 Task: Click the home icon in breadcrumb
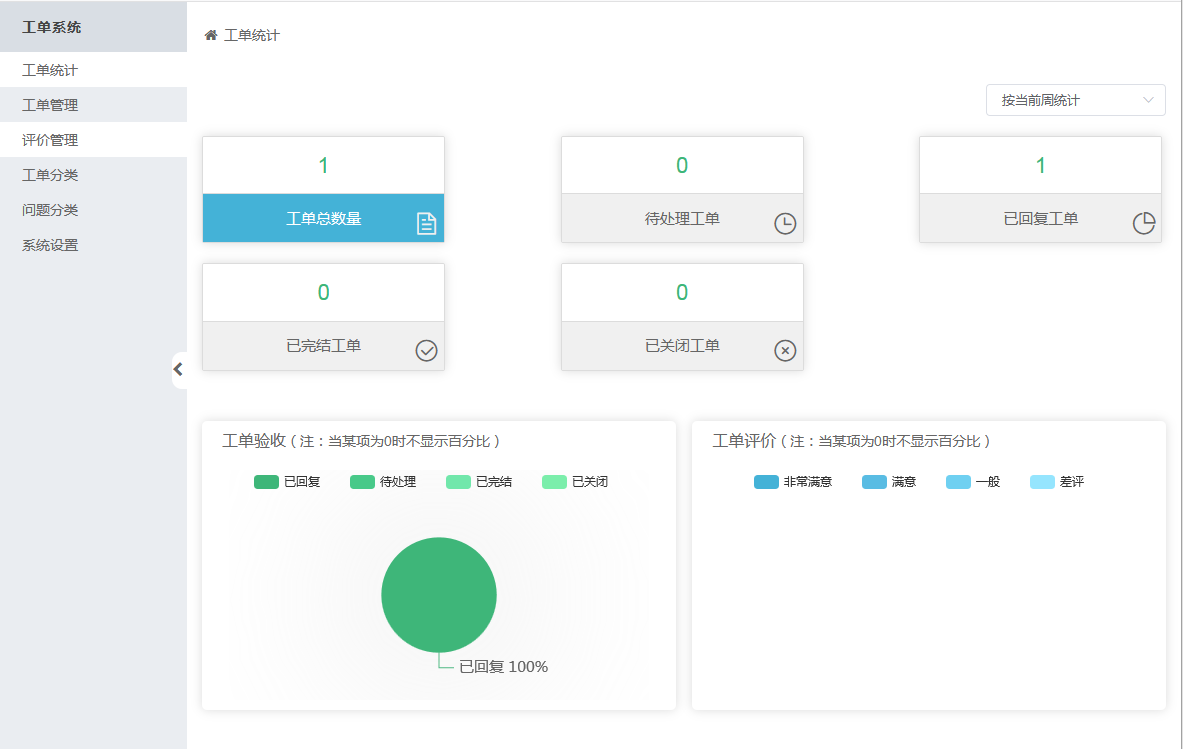coord(211,35)
